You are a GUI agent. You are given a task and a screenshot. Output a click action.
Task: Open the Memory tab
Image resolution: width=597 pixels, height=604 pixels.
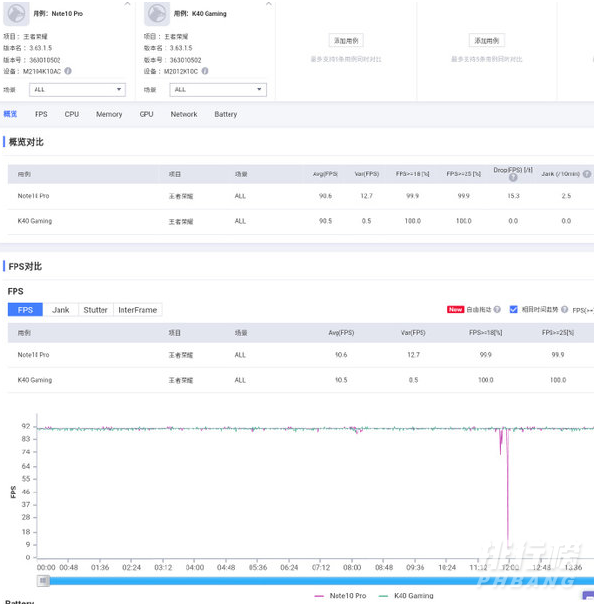pyautogui.click(x=109, y=114)
